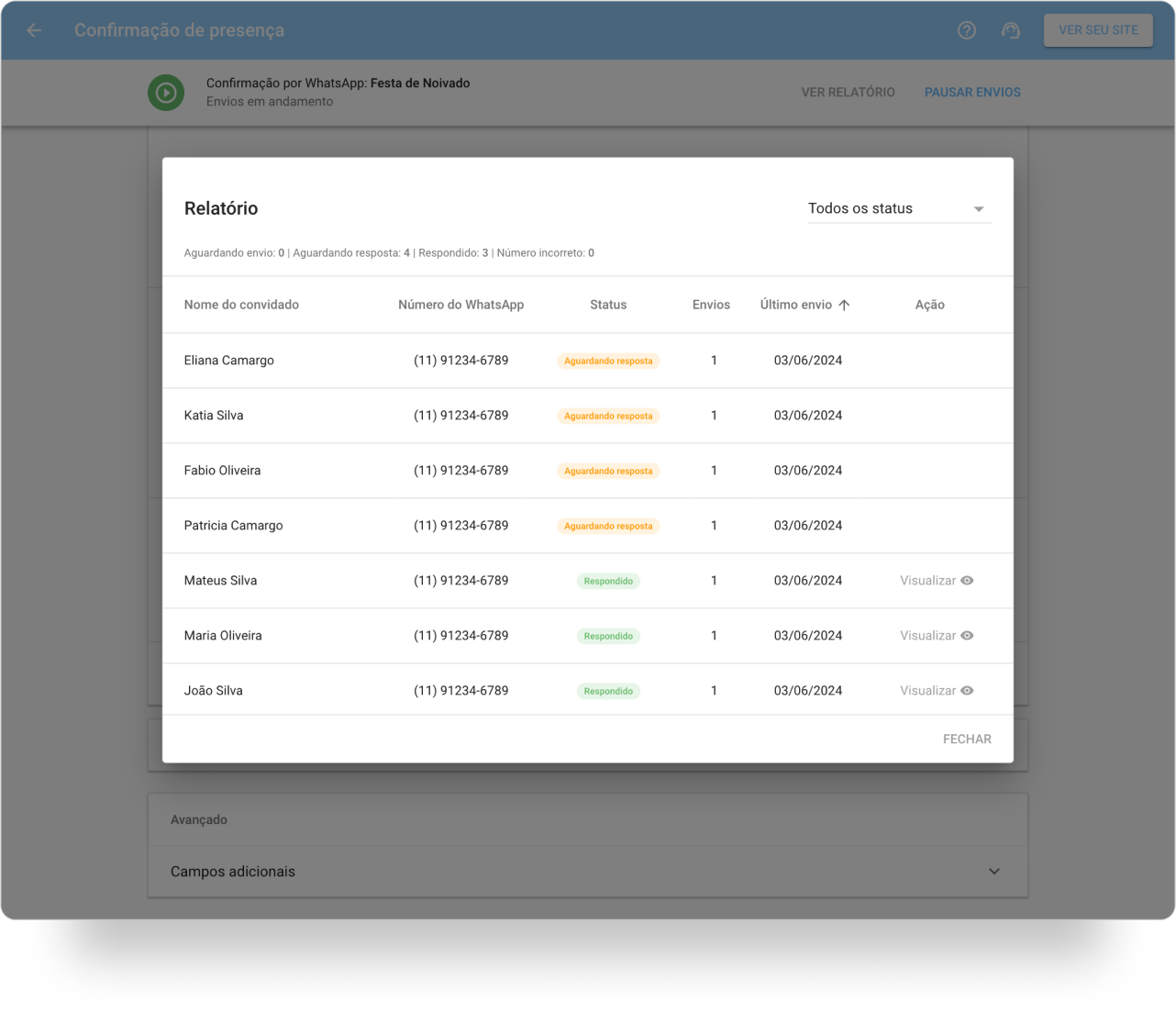
Task: Open the Todos os status dropdown
Action: pyautogui.click(x=899, y=208)
